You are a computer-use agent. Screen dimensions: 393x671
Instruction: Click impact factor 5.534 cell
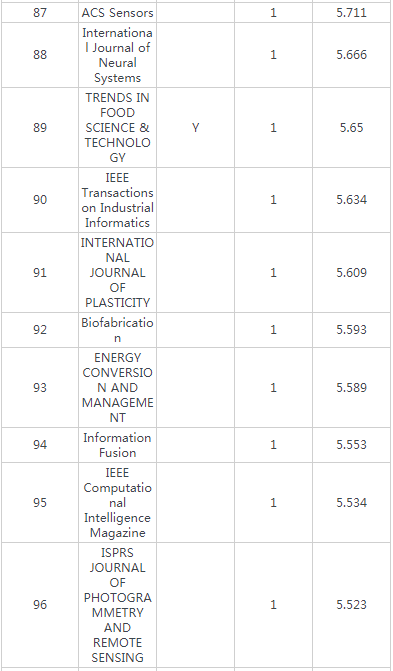351,502
